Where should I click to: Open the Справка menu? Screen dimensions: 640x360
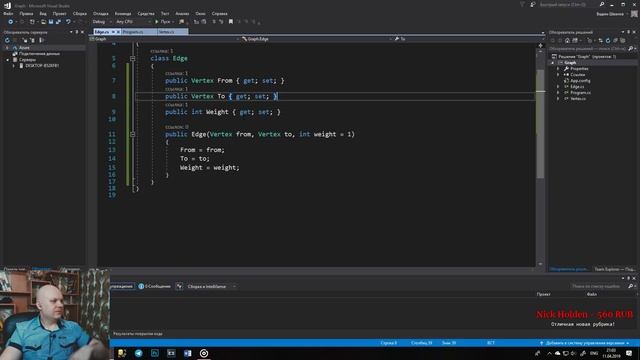point(220,13)
